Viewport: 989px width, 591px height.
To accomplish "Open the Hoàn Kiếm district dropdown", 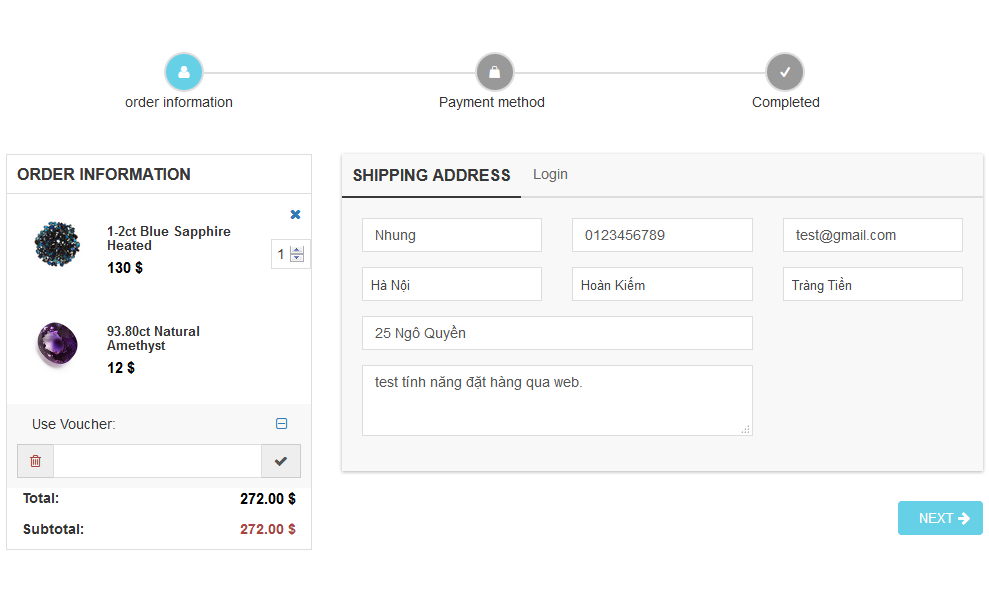I will (x=662, y=284).
